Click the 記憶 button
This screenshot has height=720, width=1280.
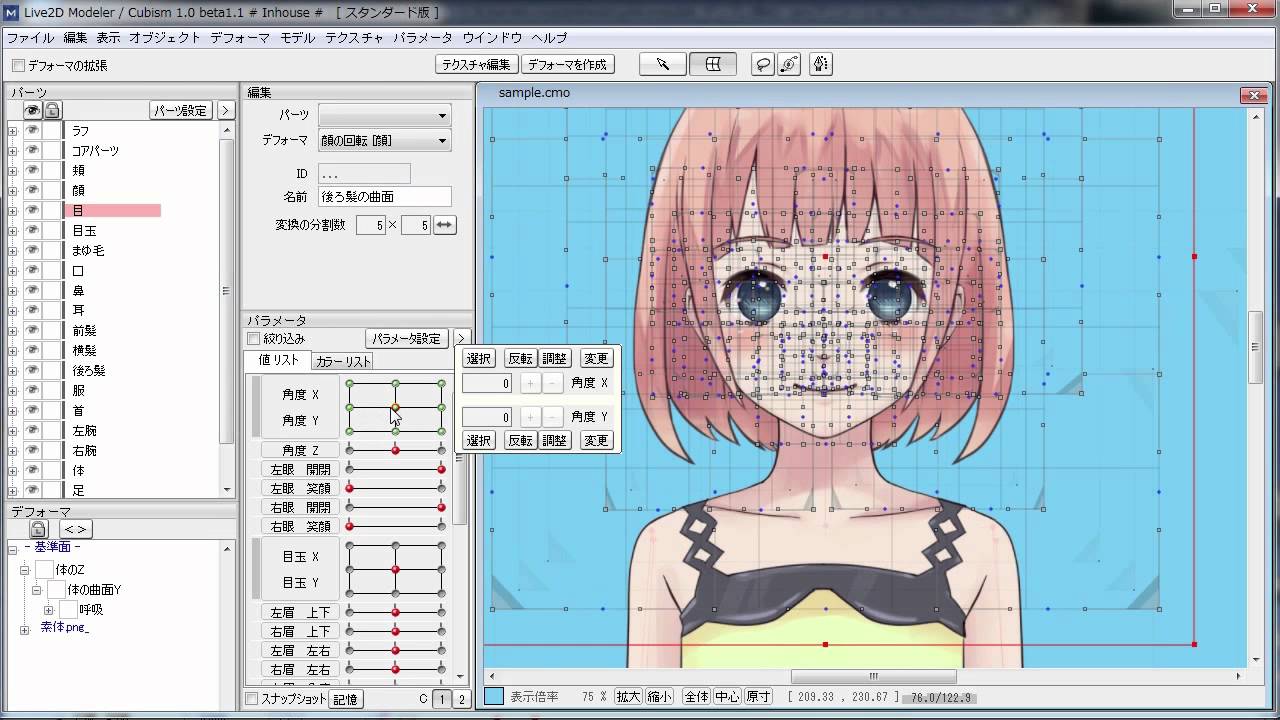click(345, 699)
